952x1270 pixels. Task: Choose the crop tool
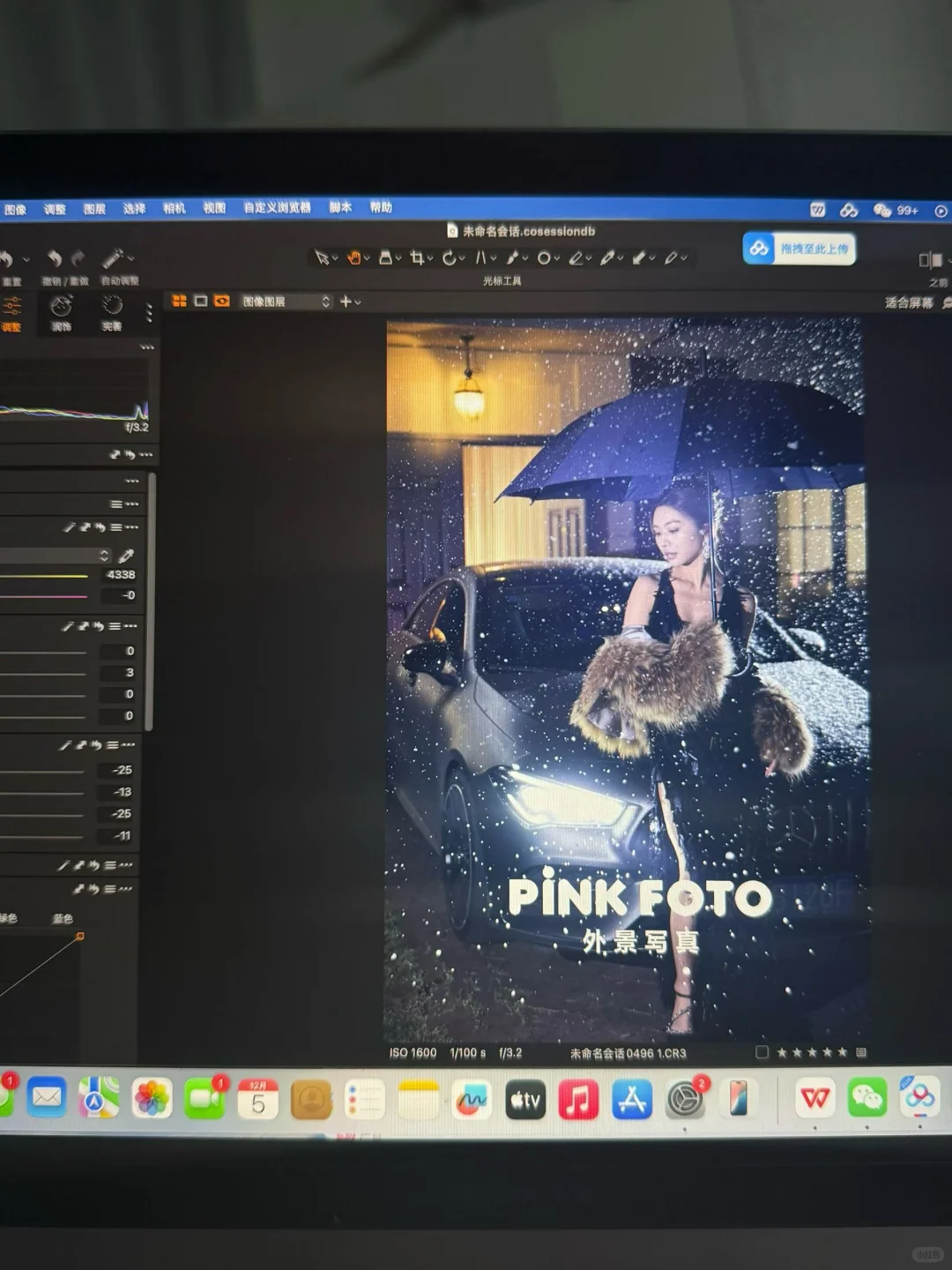coord(417,258)
